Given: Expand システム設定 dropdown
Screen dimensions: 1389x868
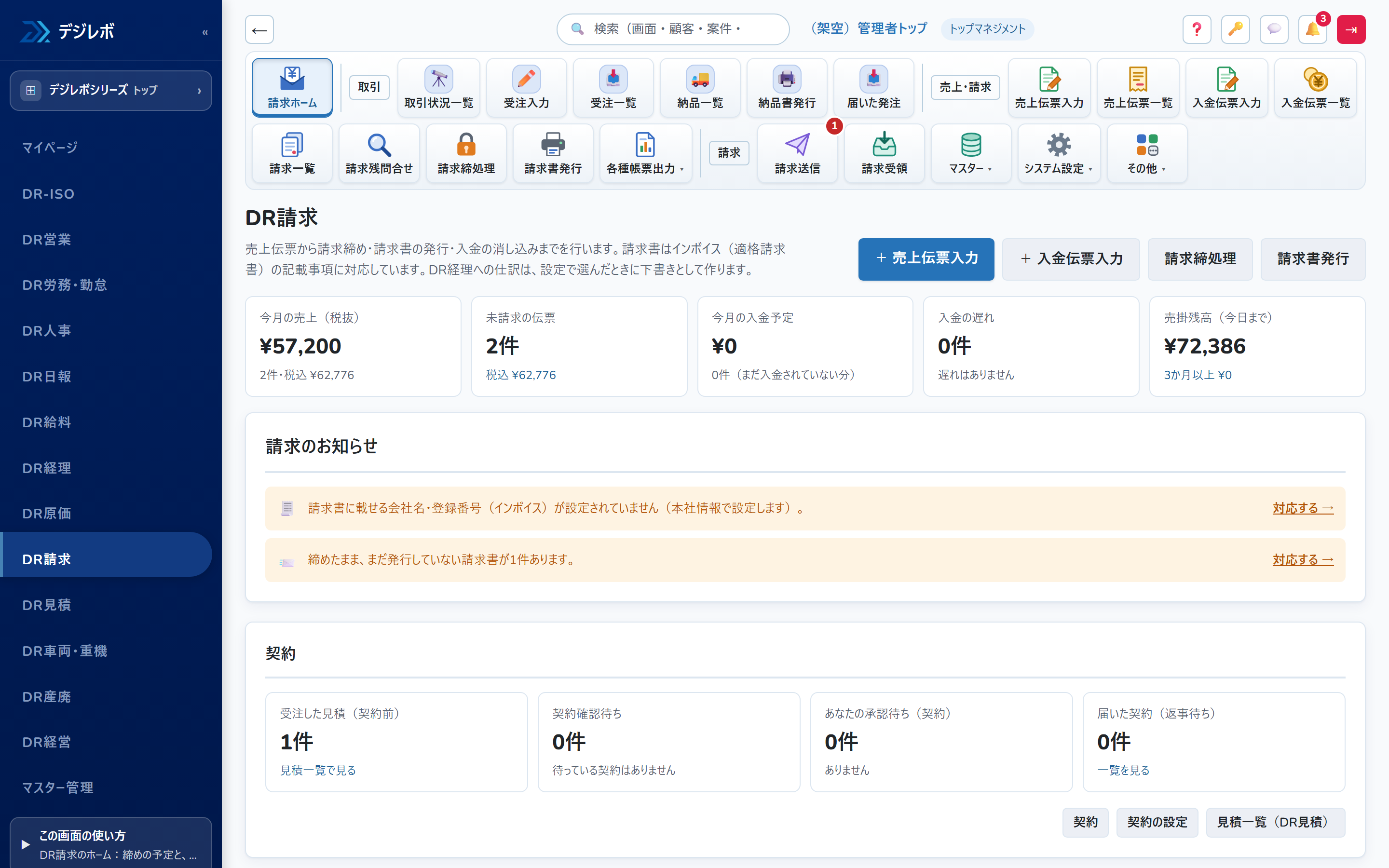Looking at the screenshot, I should pyautogui.click(x=1059, y=153).
